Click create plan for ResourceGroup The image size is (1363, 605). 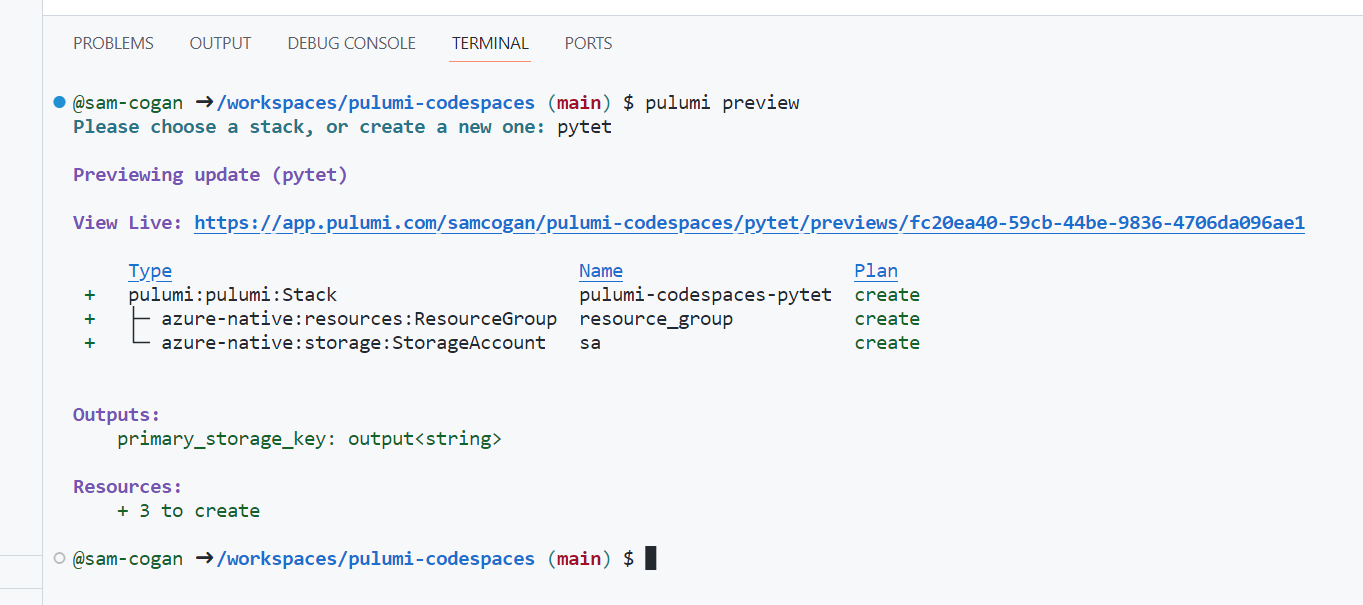pos(887,319)
